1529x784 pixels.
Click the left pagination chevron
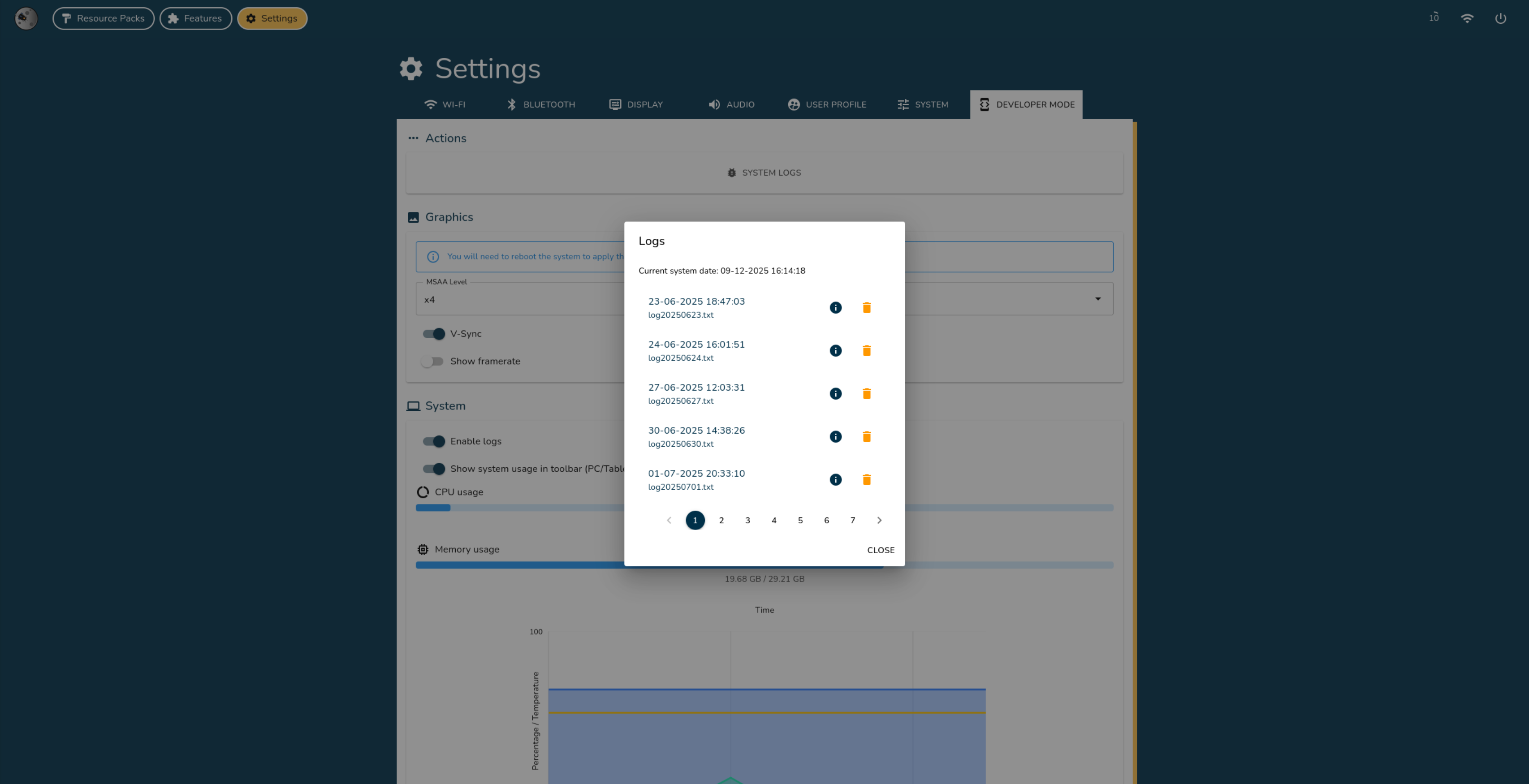tap(669, 520)
